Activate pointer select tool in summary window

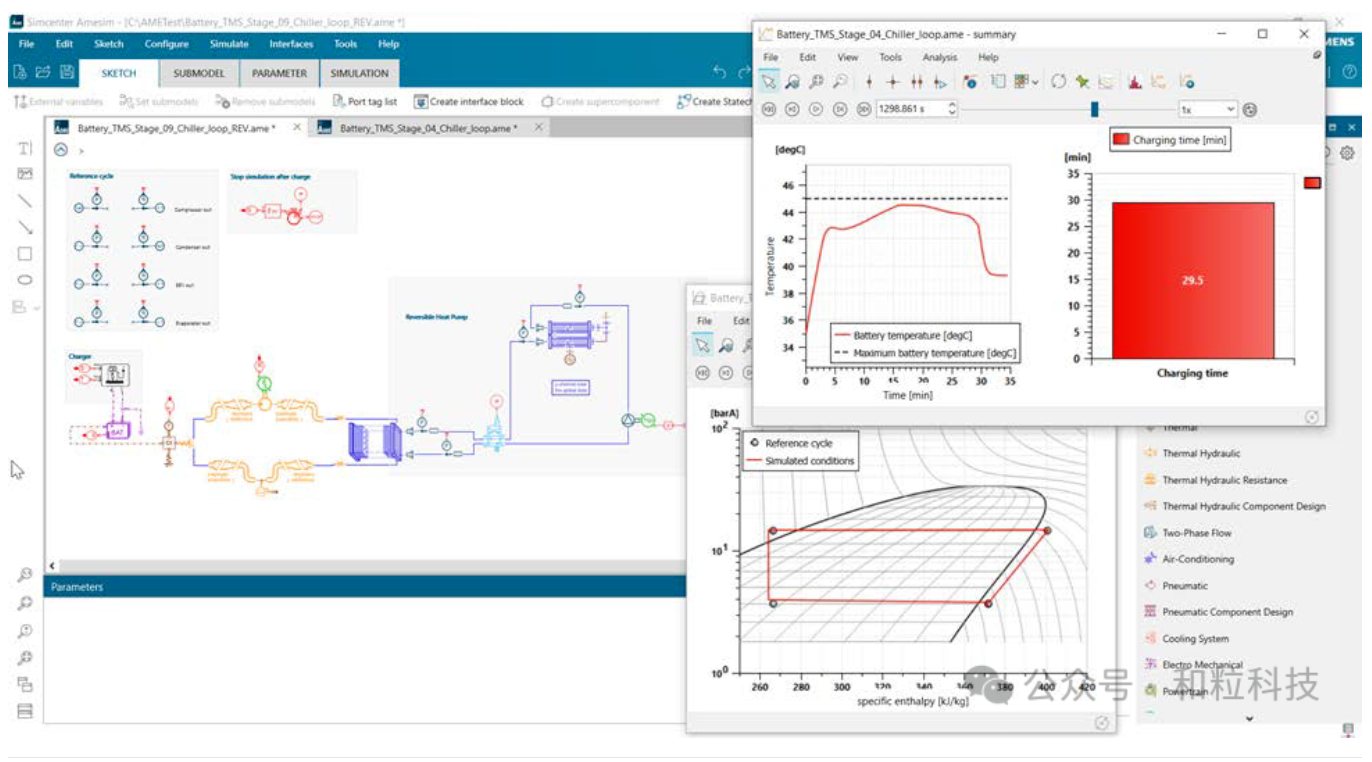(768, 82)
